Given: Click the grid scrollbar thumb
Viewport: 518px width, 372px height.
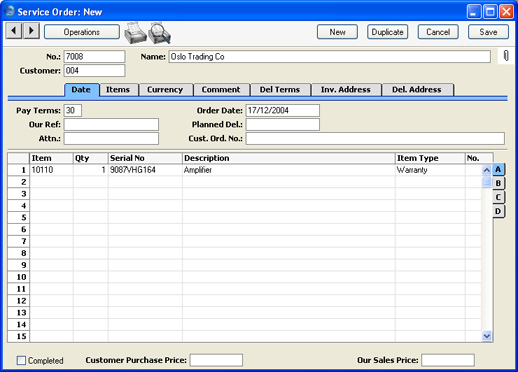Looking at the screenshot, I should [x=487, y=182].
